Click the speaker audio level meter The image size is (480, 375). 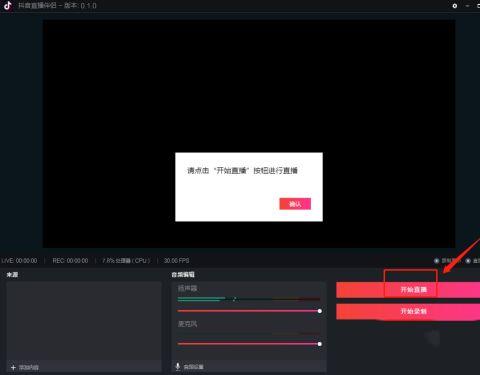tap(249, 299)
